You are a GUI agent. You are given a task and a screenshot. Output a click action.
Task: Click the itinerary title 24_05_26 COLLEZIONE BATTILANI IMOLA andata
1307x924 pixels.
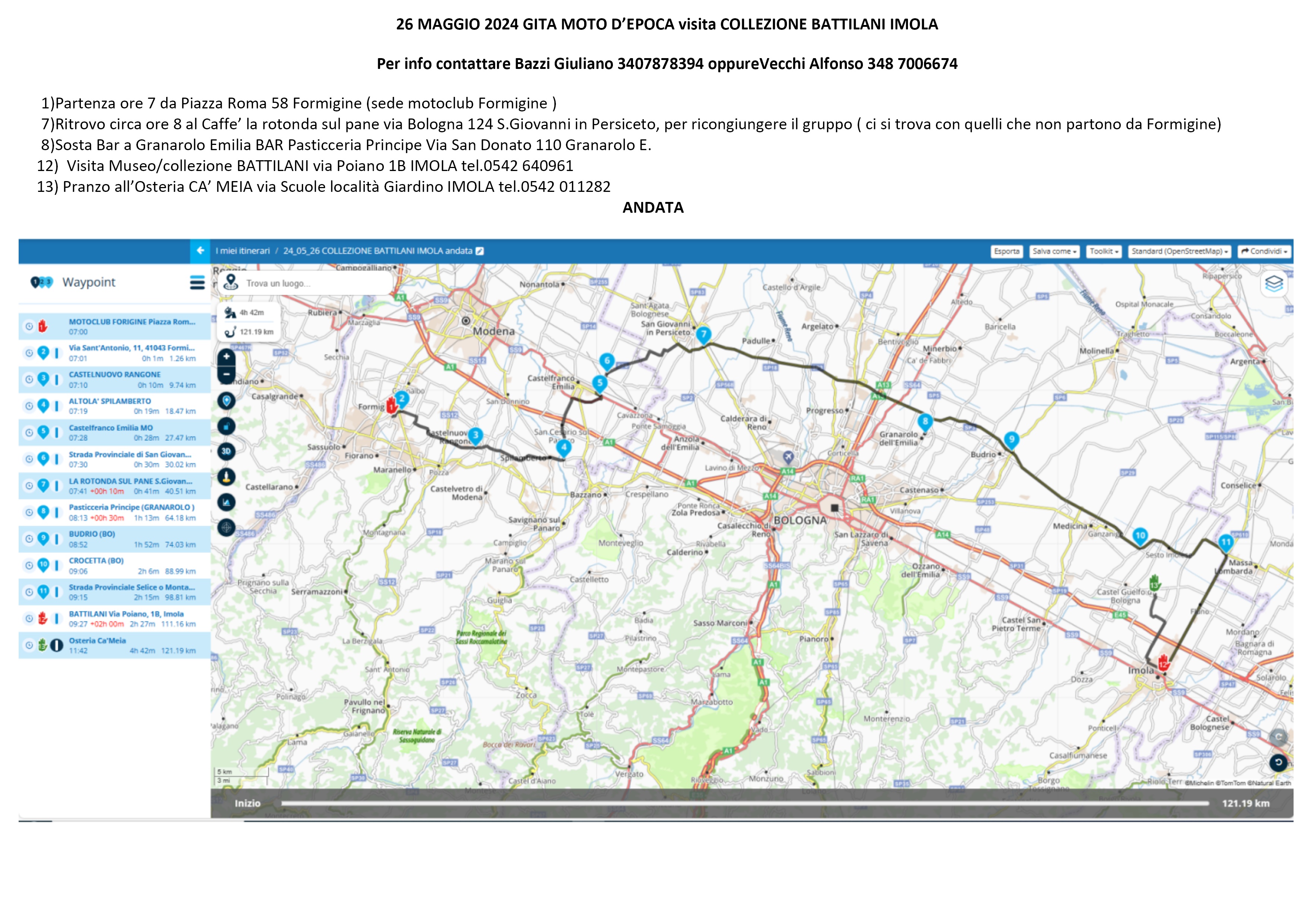pyautogui.click(x=377, y=251)
